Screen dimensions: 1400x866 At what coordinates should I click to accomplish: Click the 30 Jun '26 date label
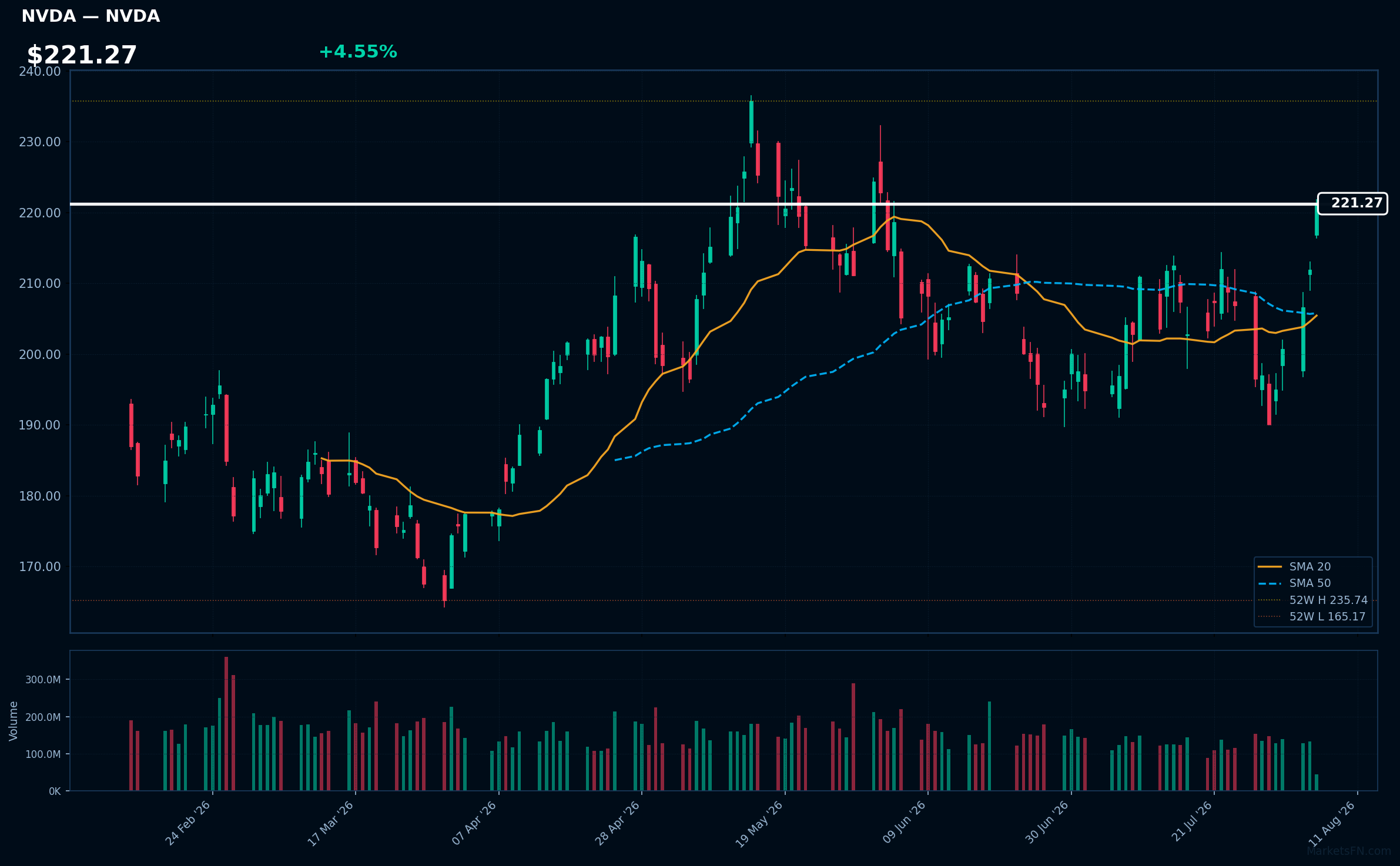click(x=1047, y=823)
